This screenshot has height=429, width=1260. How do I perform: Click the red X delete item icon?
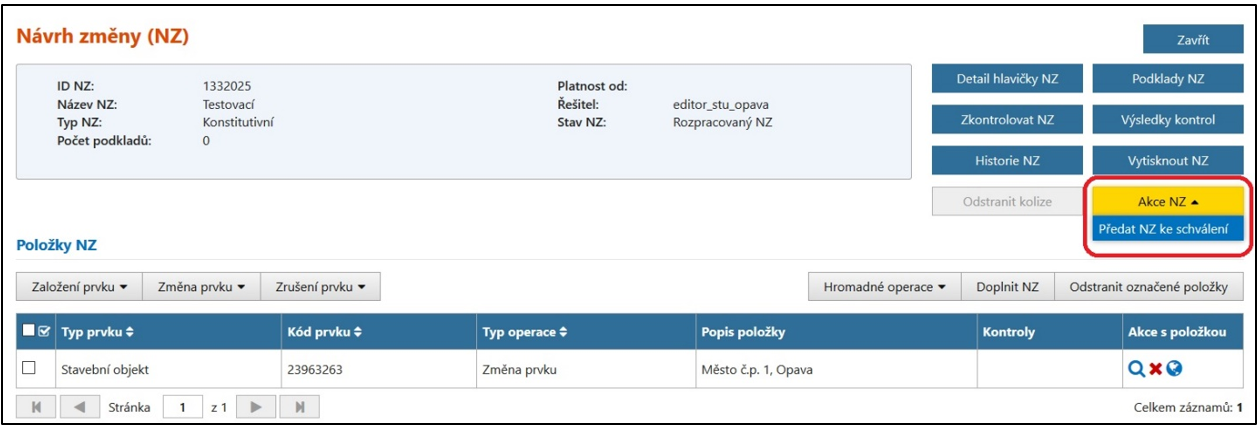pyautogui.click(x=1155, y=368)
